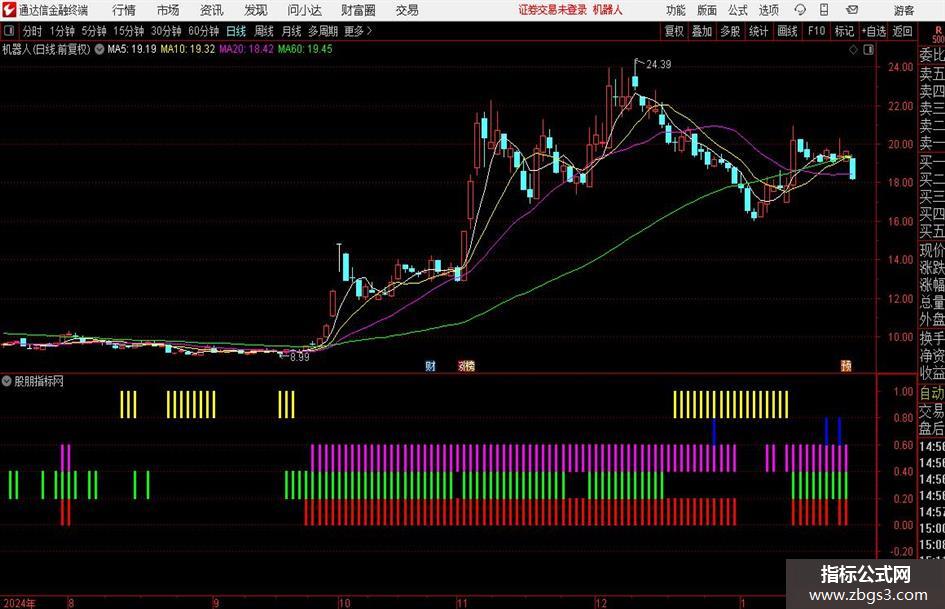
Task: Open the 财富圈 menu
Action: (359, 10)
